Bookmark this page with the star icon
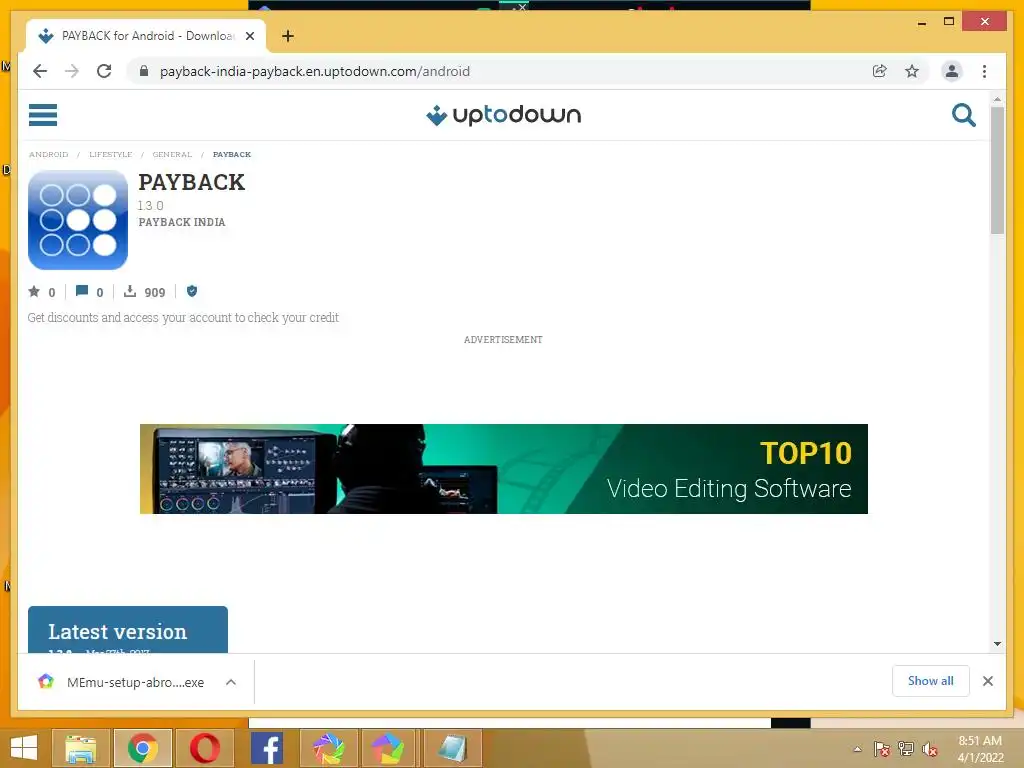Image resolution: width=1024 pixels, height=768 pixels. pyautogui.click(x=912, y=71)
